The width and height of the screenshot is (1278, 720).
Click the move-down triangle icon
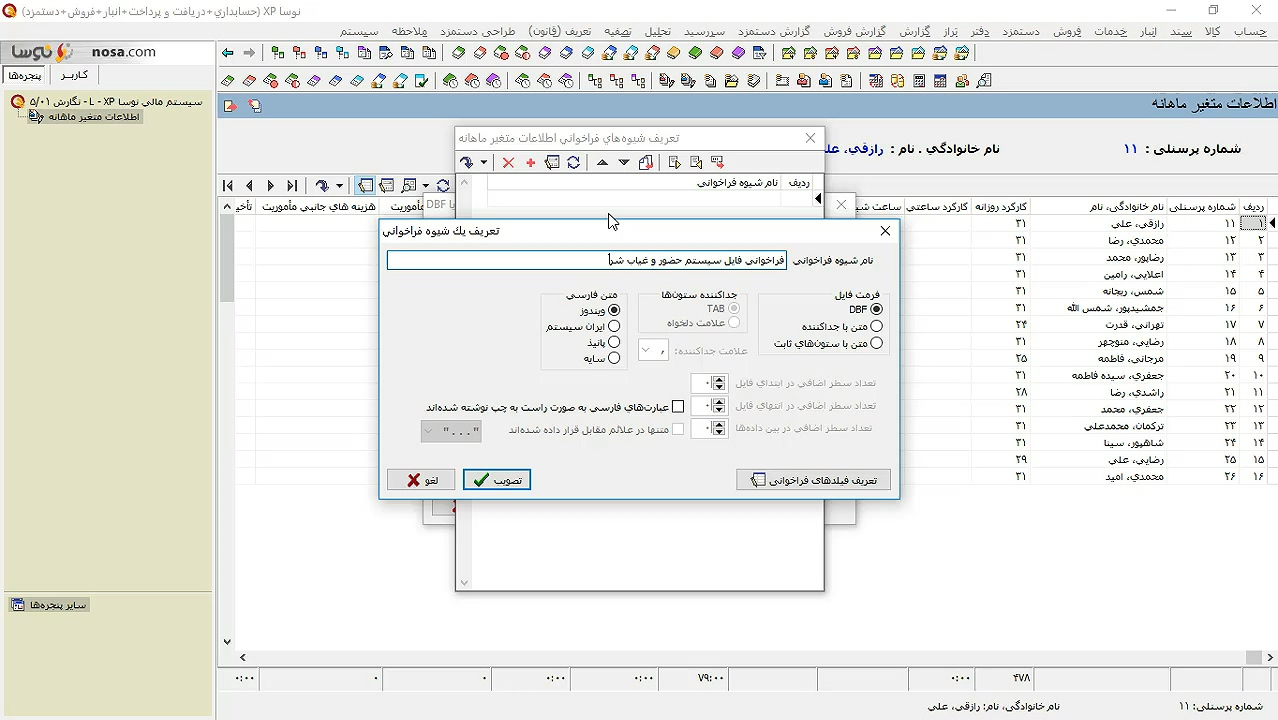click(624, 163)
